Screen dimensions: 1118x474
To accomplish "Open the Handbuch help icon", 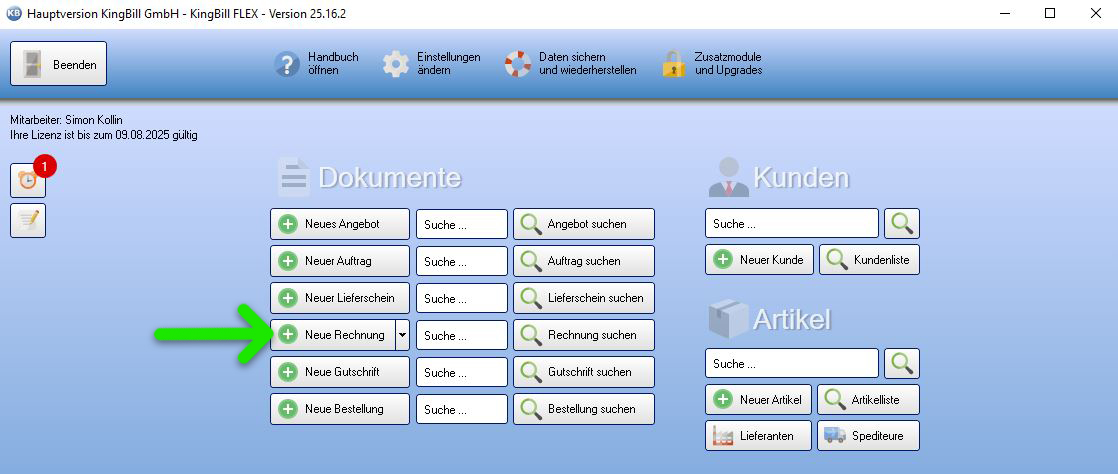I will click(x=287, y=63).
